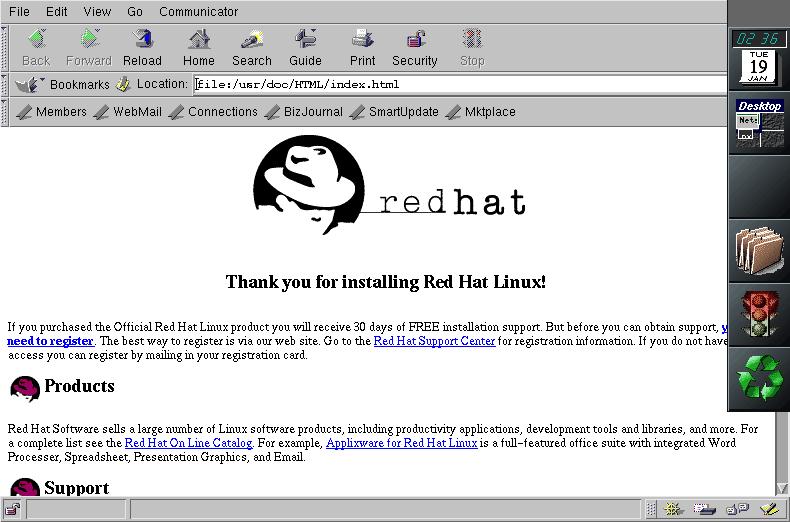
Task: Open the Red Hat Support Center link
Action: click(x=434, y=341)
